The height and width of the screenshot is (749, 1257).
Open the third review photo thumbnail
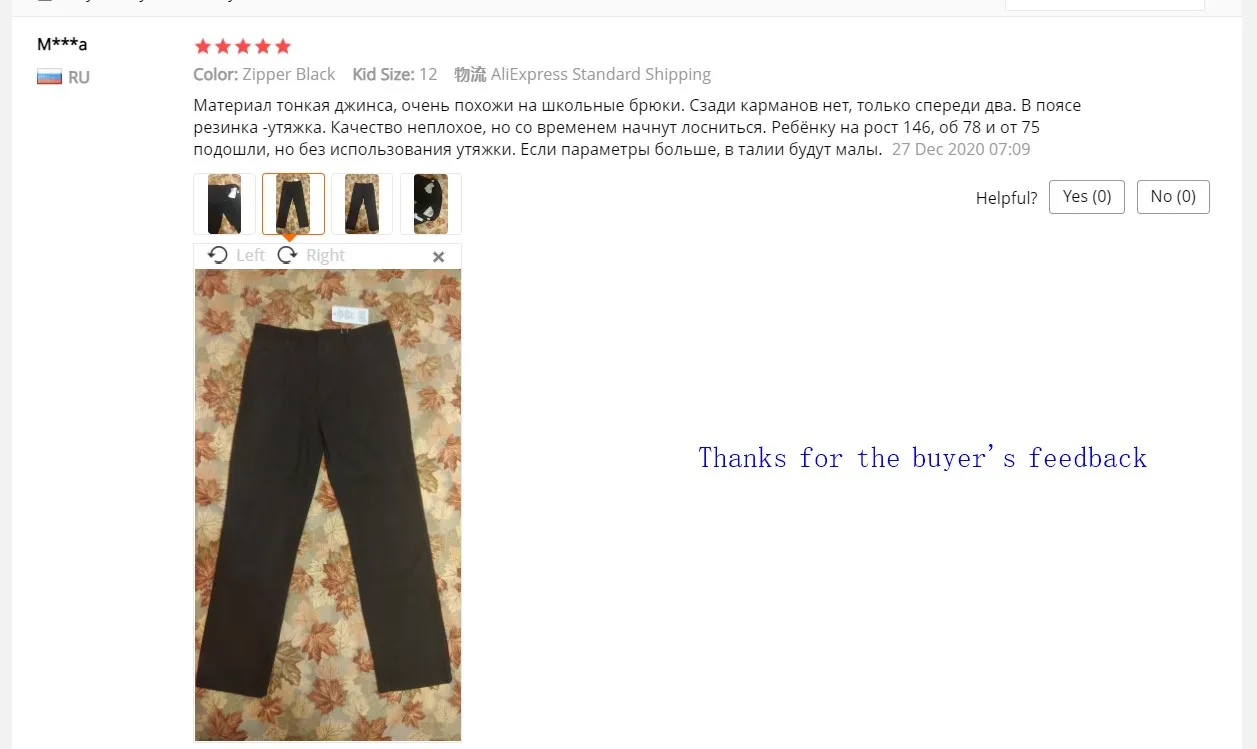pos(362,204)
